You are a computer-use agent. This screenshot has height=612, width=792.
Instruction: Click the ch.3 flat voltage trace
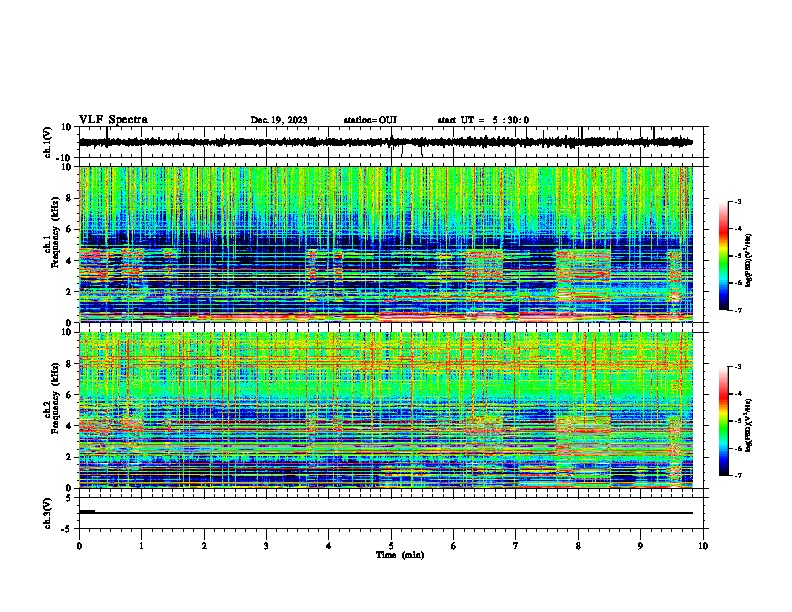click(x=386, y=513)
